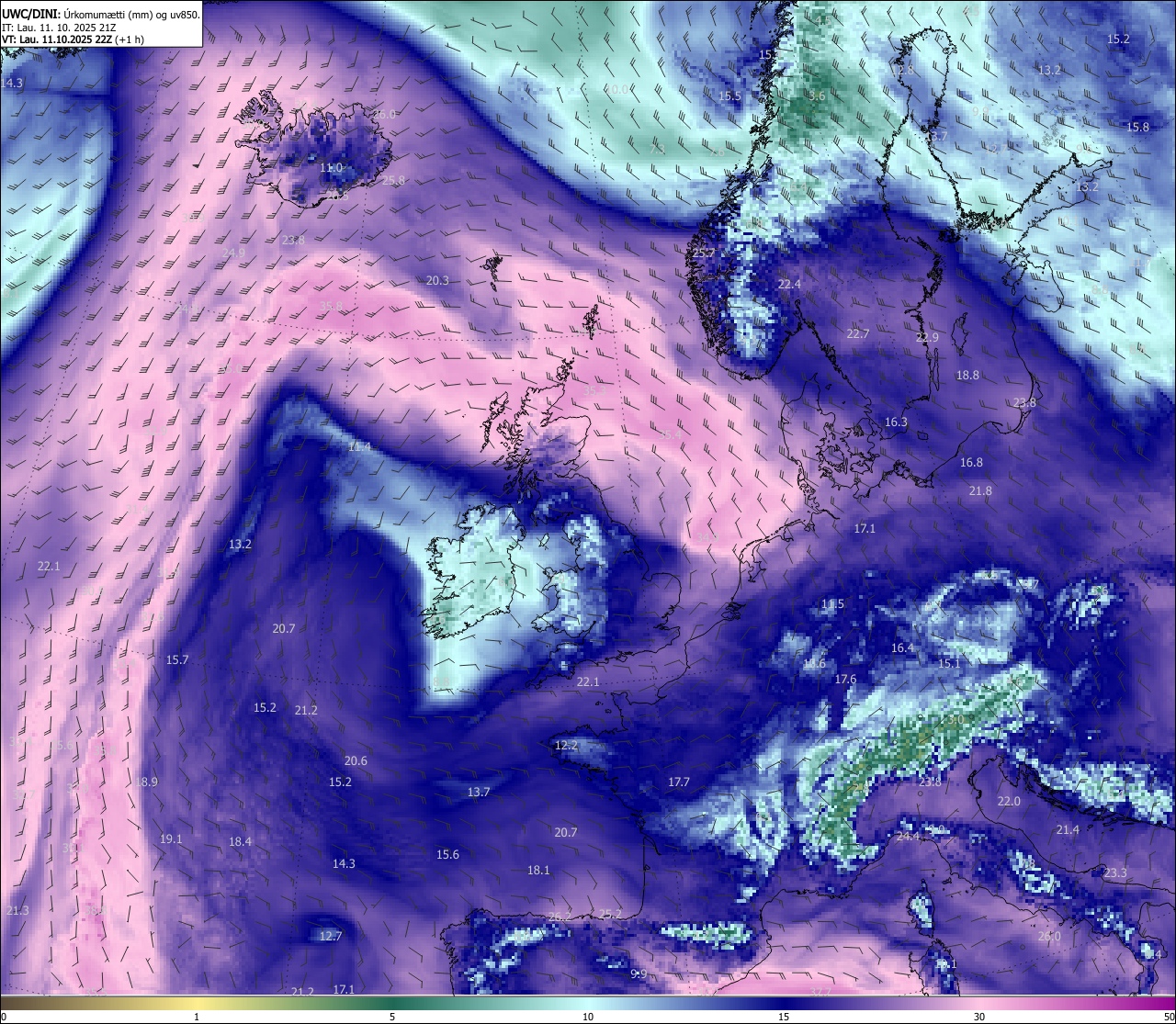Click the 3.6 value over Scandinavia
Viewport: 1176px width, 1024px height.
coord(817,96)
